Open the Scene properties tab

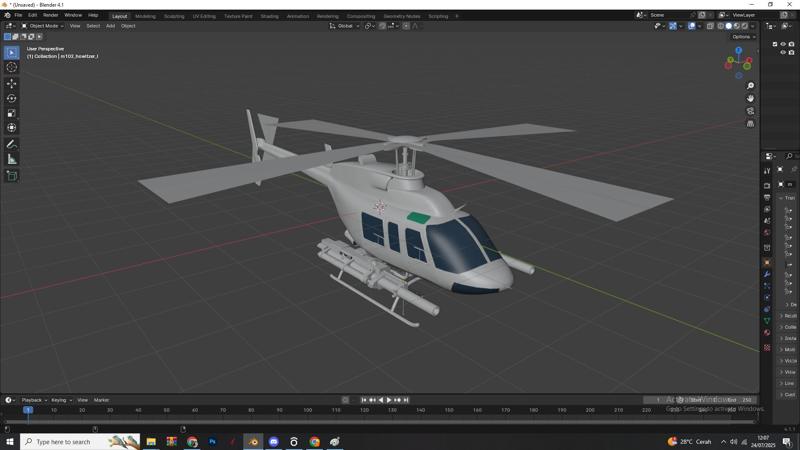click(x=767, y=221)
